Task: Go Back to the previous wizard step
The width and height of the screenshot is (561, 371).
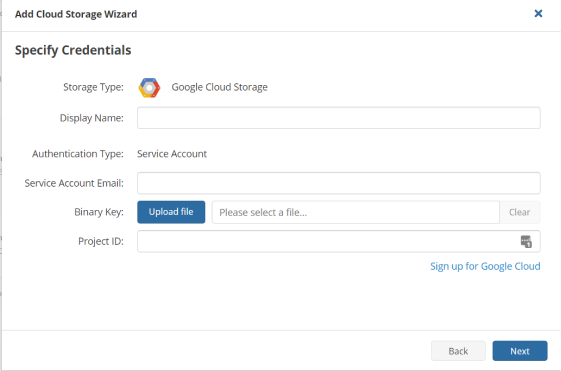Action: [x=458, y=351]
